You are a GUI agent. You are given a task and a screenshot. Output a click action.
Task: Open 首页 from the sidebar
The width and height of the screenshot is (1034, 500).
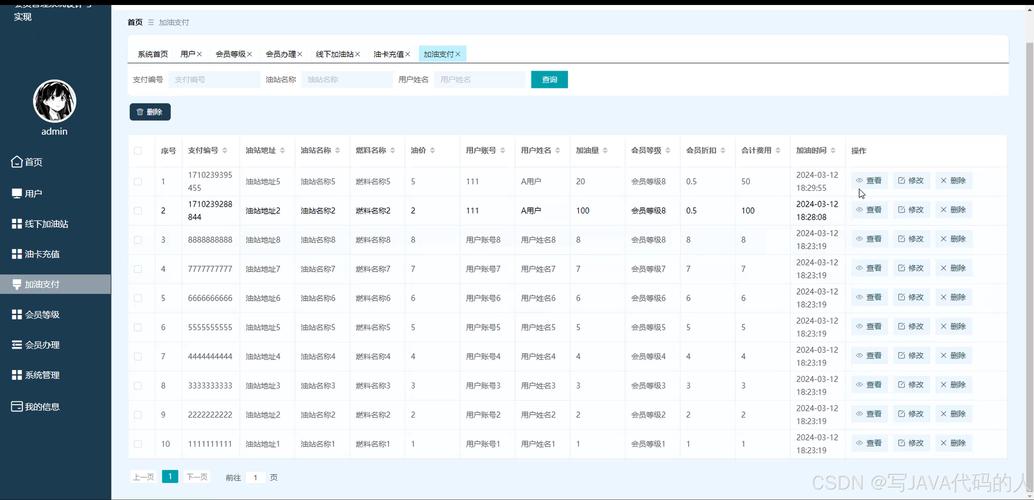(33, 162)
